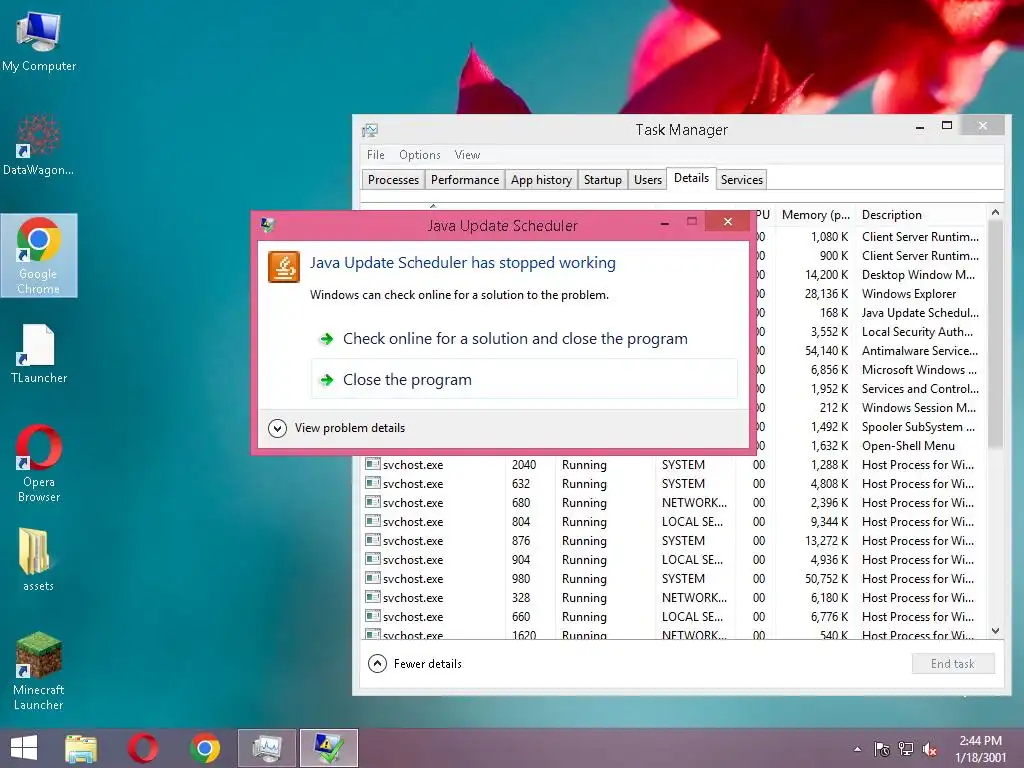Open the View menu in Task Manager
The width and height of the screenshot is (1024, 768).
pos(467,155)
